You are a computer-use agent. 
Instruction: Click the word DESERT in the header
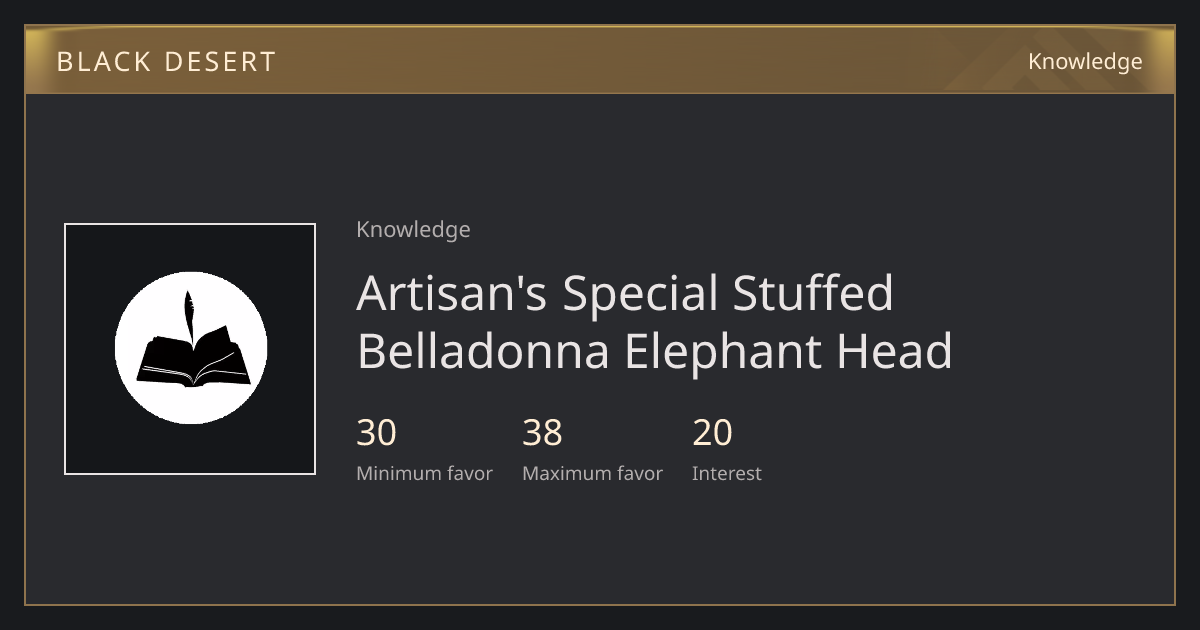(220, 62)
